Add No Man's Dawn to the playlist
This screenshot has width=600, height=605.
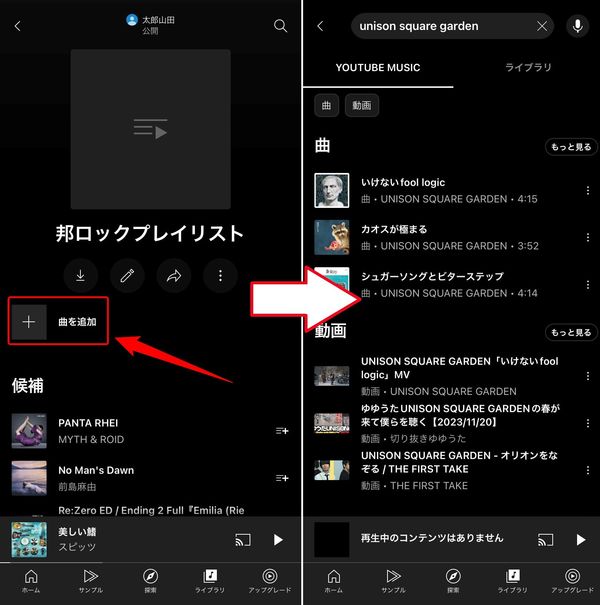tap(282, 478)
